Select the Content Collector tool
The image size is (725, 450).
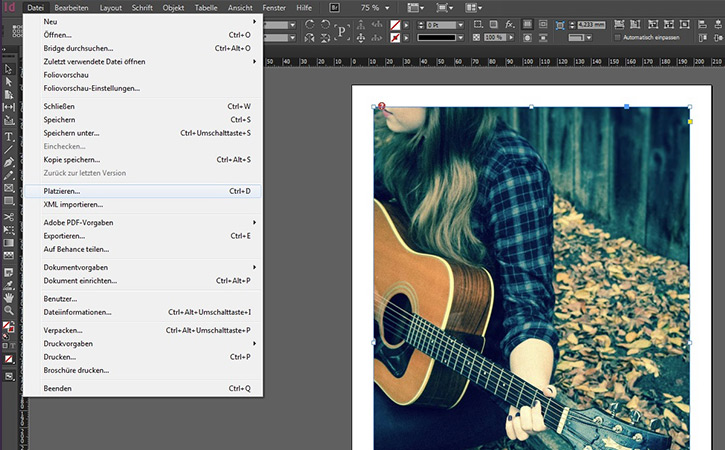8,120
